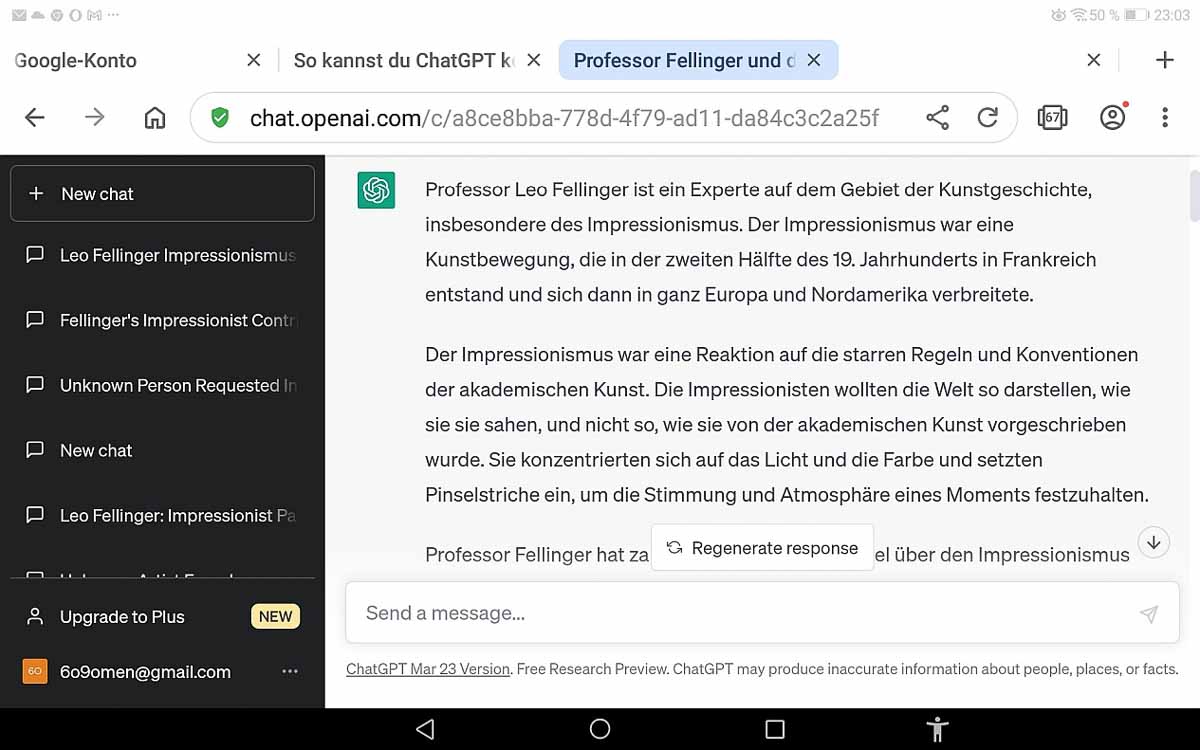Open account options three-dot menu
The height and width of the screenshot is (750, 1200).
(x=290, y=672)
